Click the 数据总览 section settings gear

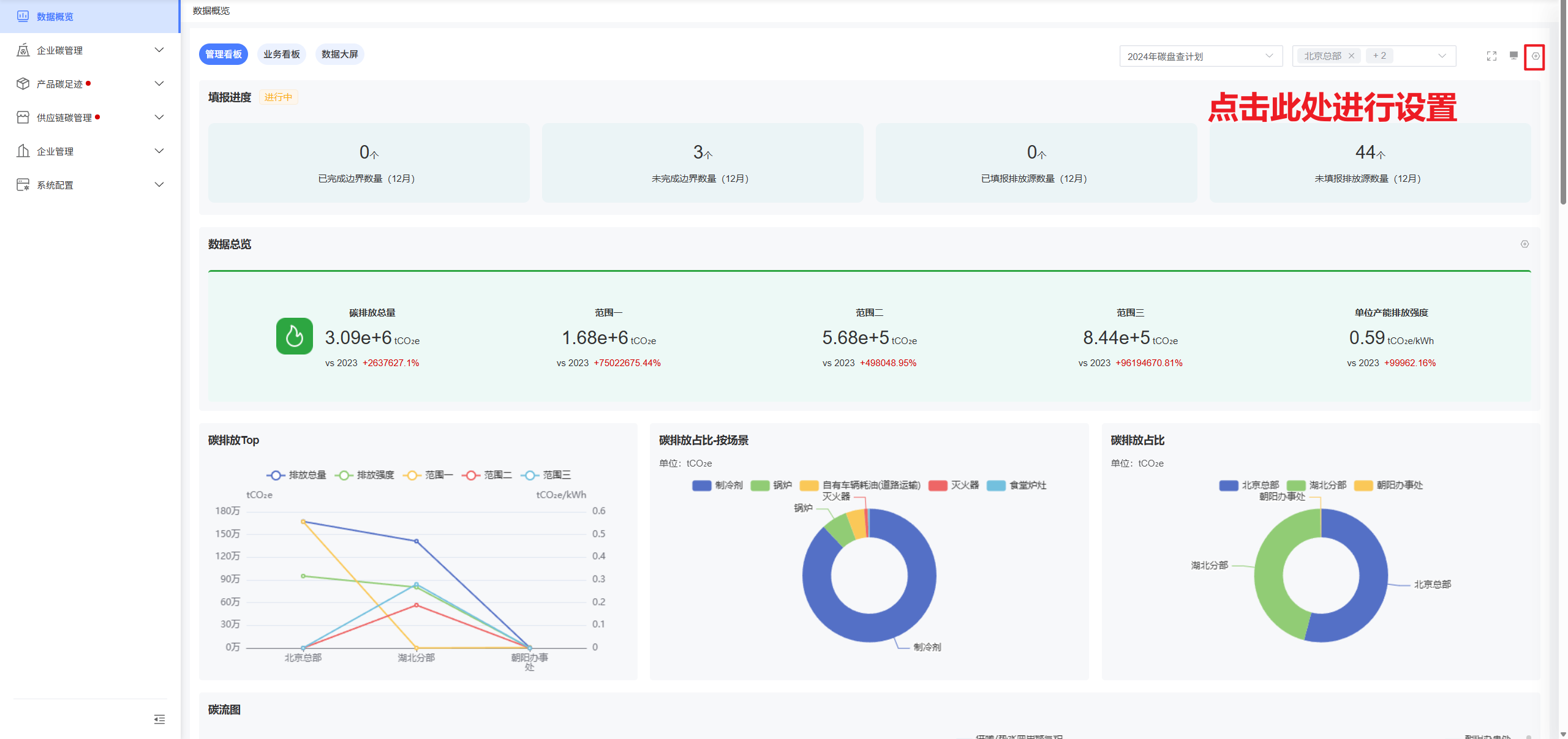pos(1525,244)
